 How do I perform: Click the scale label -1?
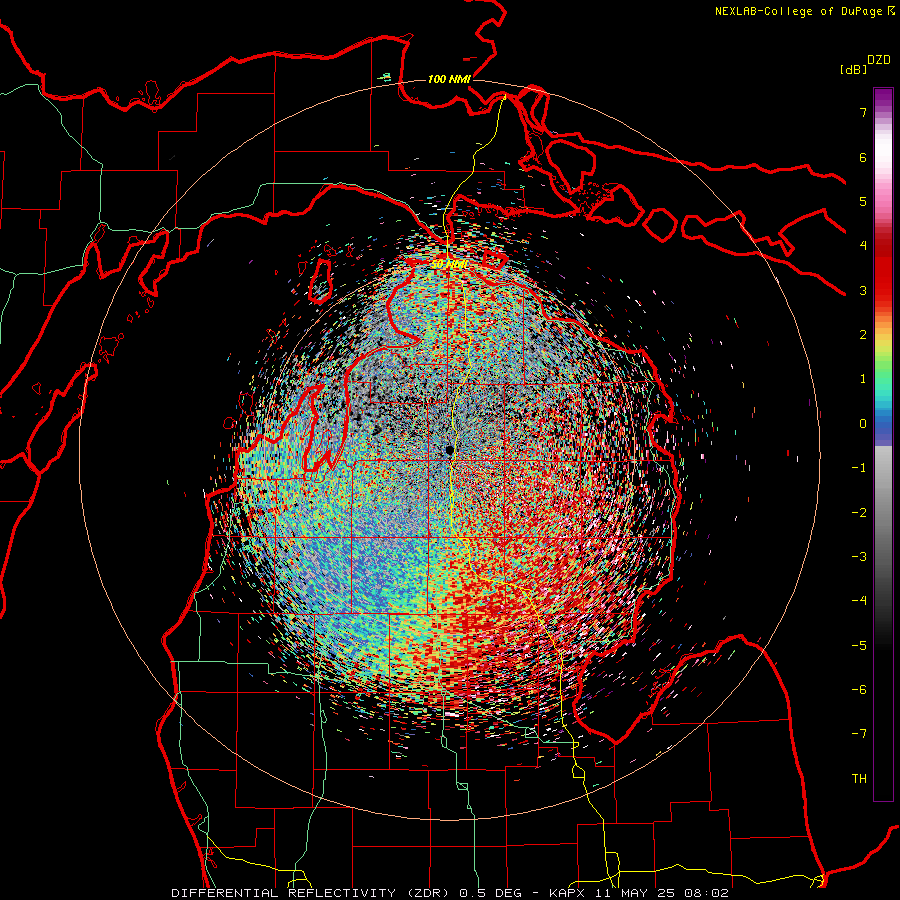859,468
